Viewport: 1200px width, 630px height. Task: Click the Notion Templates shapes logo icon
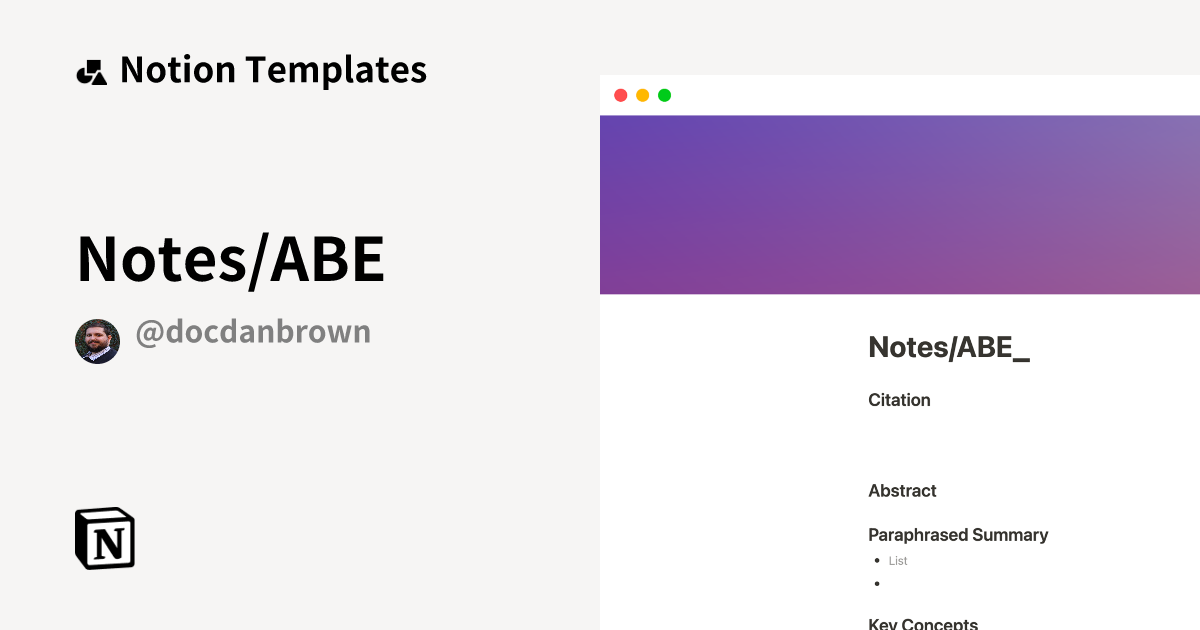coord(91,69)
